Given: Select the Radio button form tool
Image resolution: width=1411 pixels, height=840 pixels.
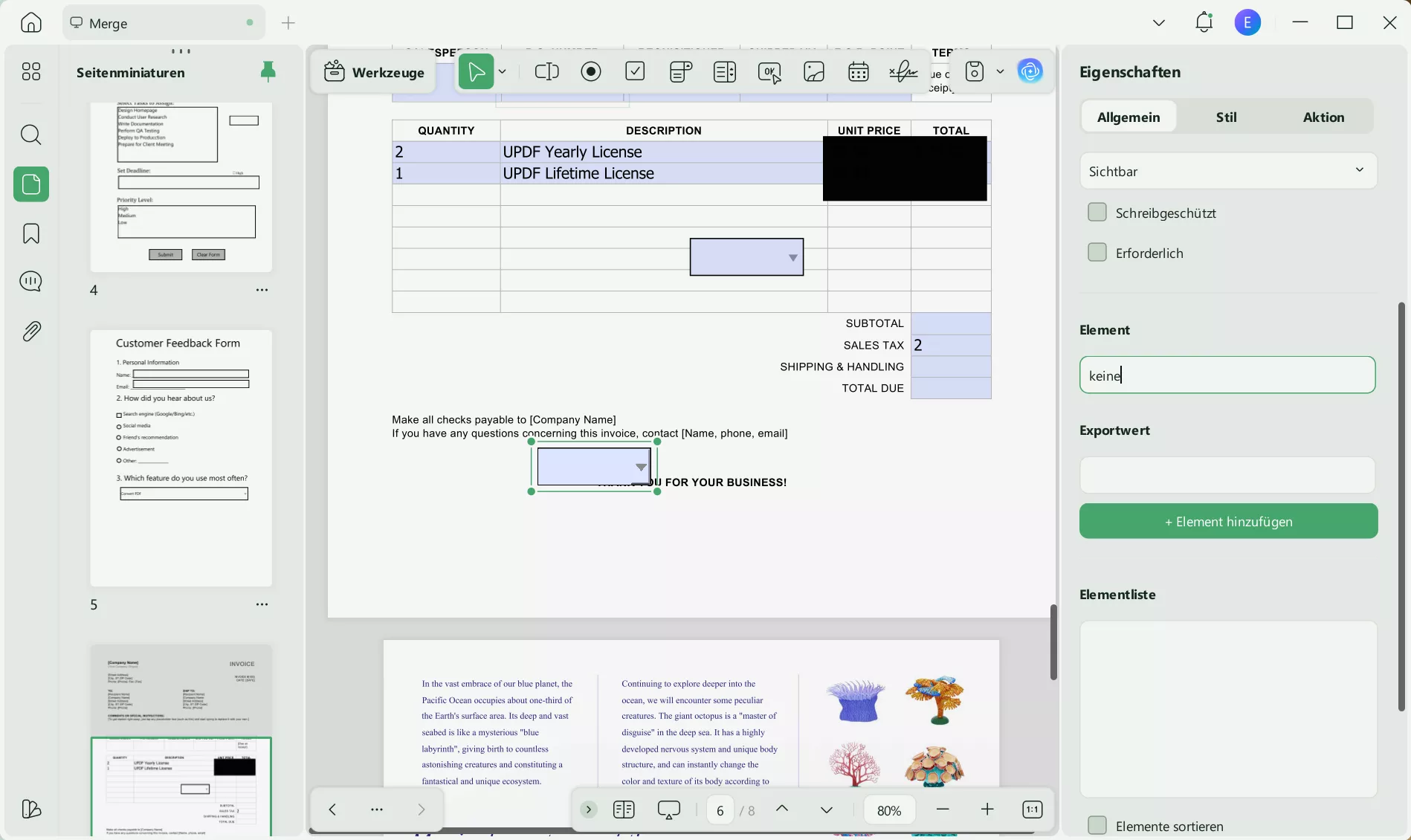Looking at the screenshot, I should tap(591, 71).
